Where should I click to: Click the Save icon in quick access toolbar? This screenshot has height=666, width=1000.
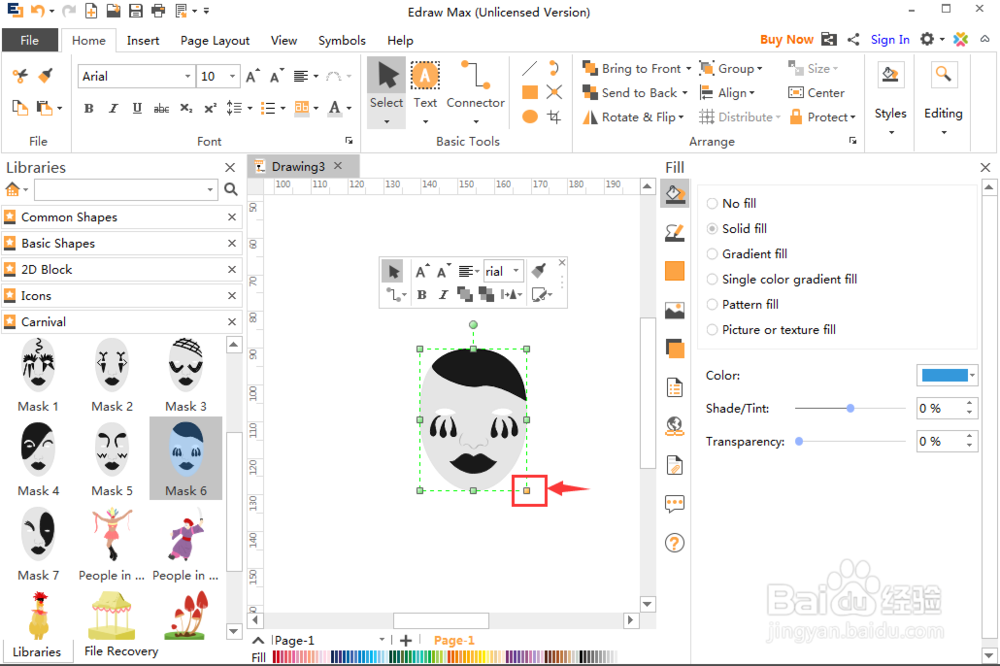click(x=136, y=11)
